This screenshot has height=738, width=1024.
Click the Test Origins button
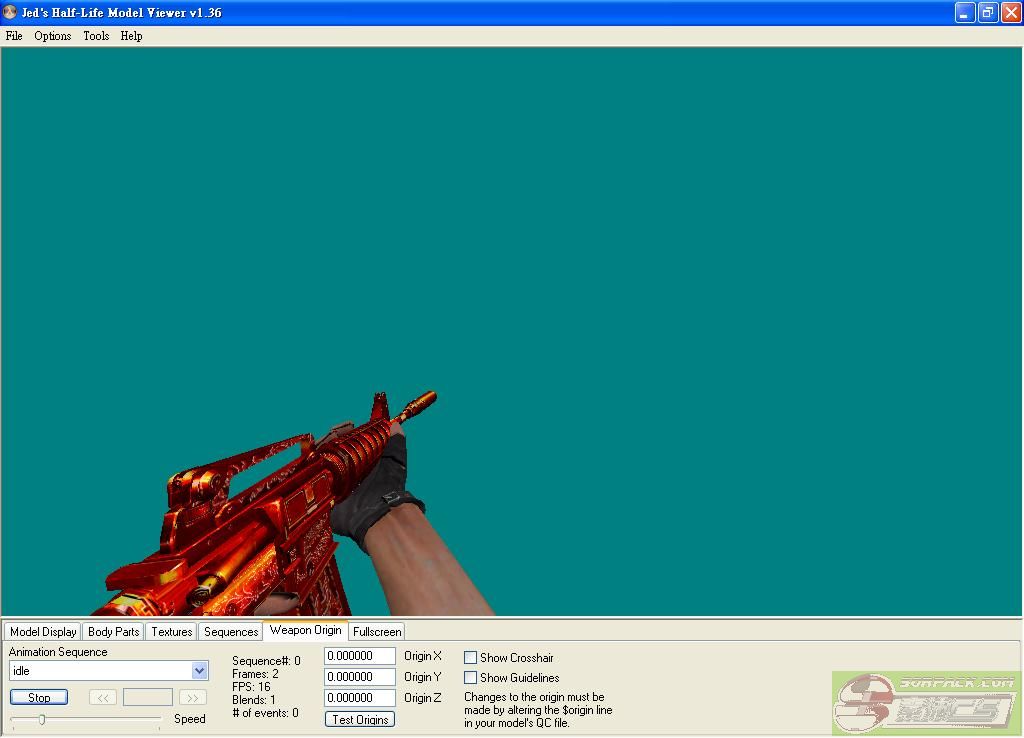click(x=360, y=719)
